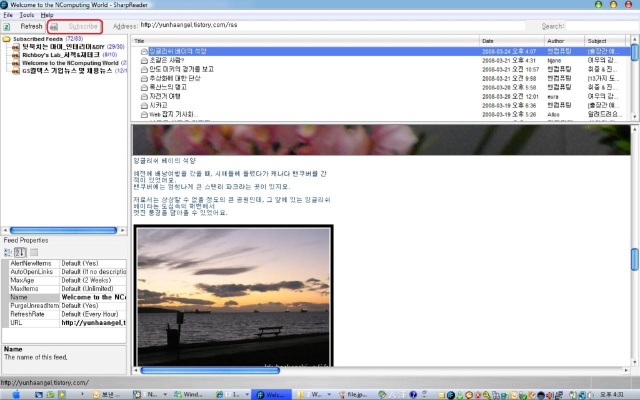
Task: Click the Richboy's Lab feed icon
Action: [x=16, y=55]
